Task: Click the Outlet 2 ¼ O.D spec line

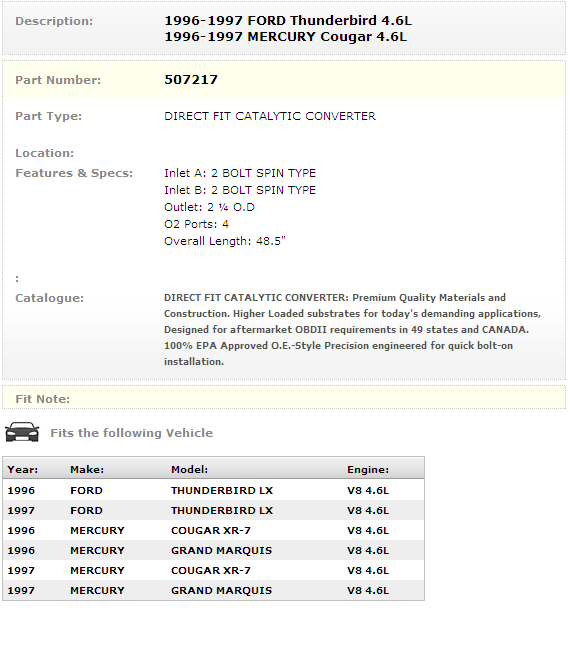Action: [209, 207]
